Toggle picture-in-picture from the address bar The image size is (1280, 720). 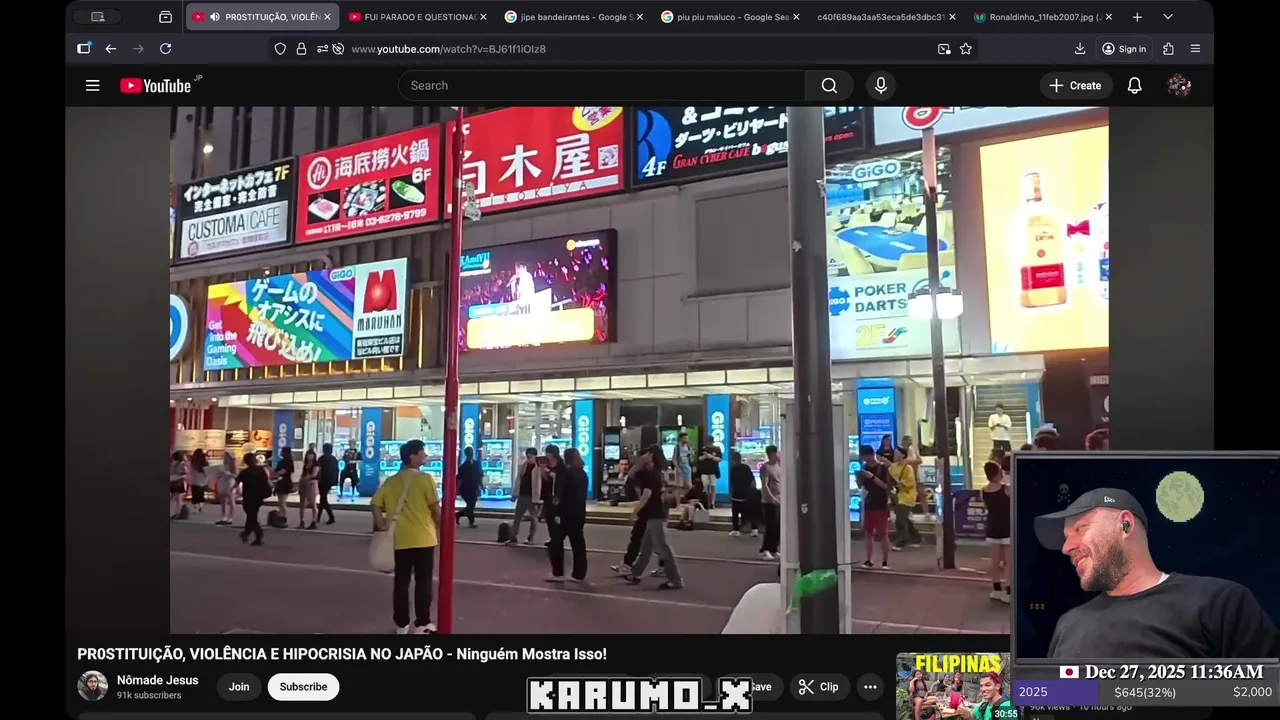(944, 49)
